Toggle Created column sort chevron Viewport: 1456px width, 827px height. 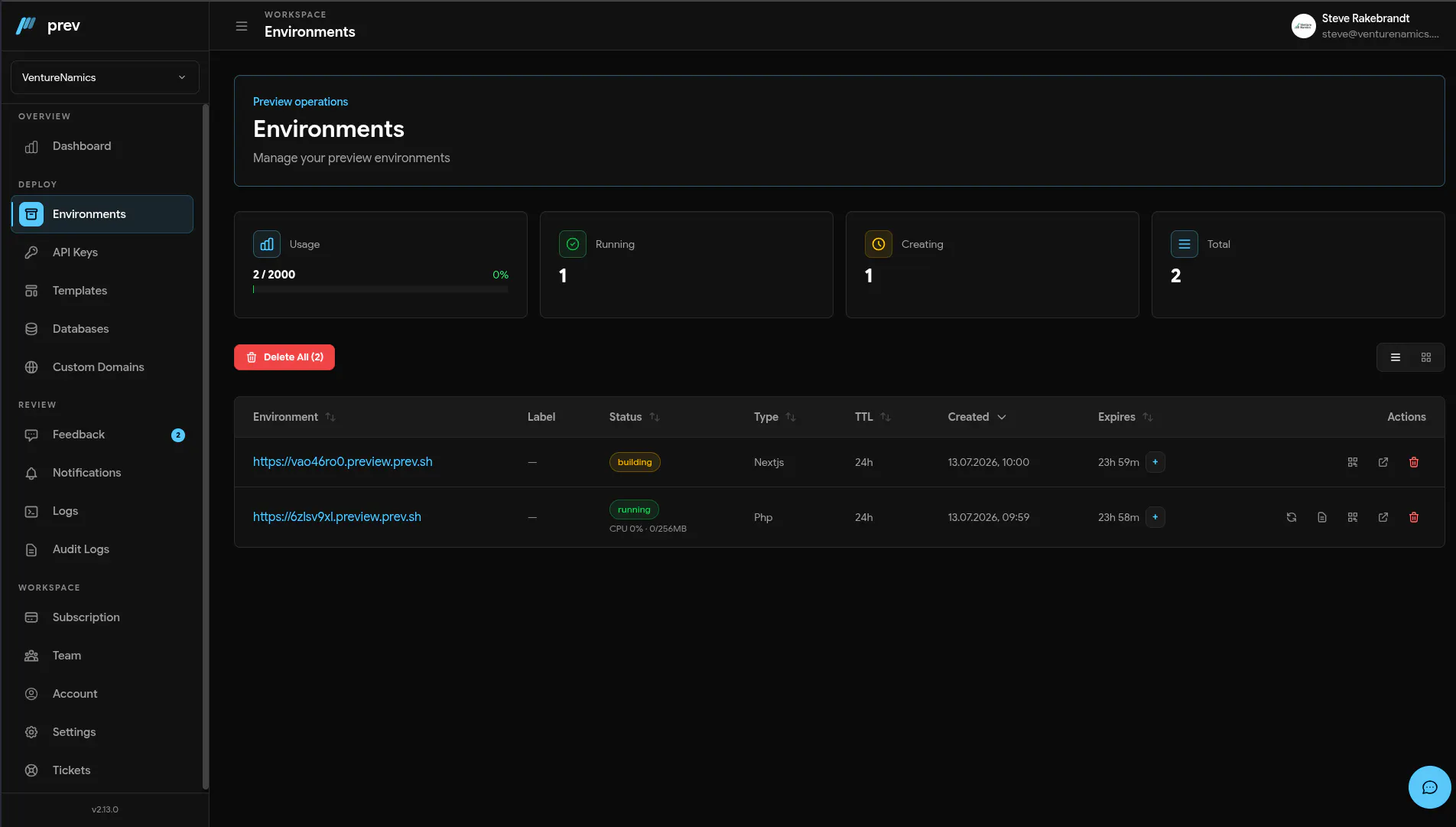tap(1002, 417)
